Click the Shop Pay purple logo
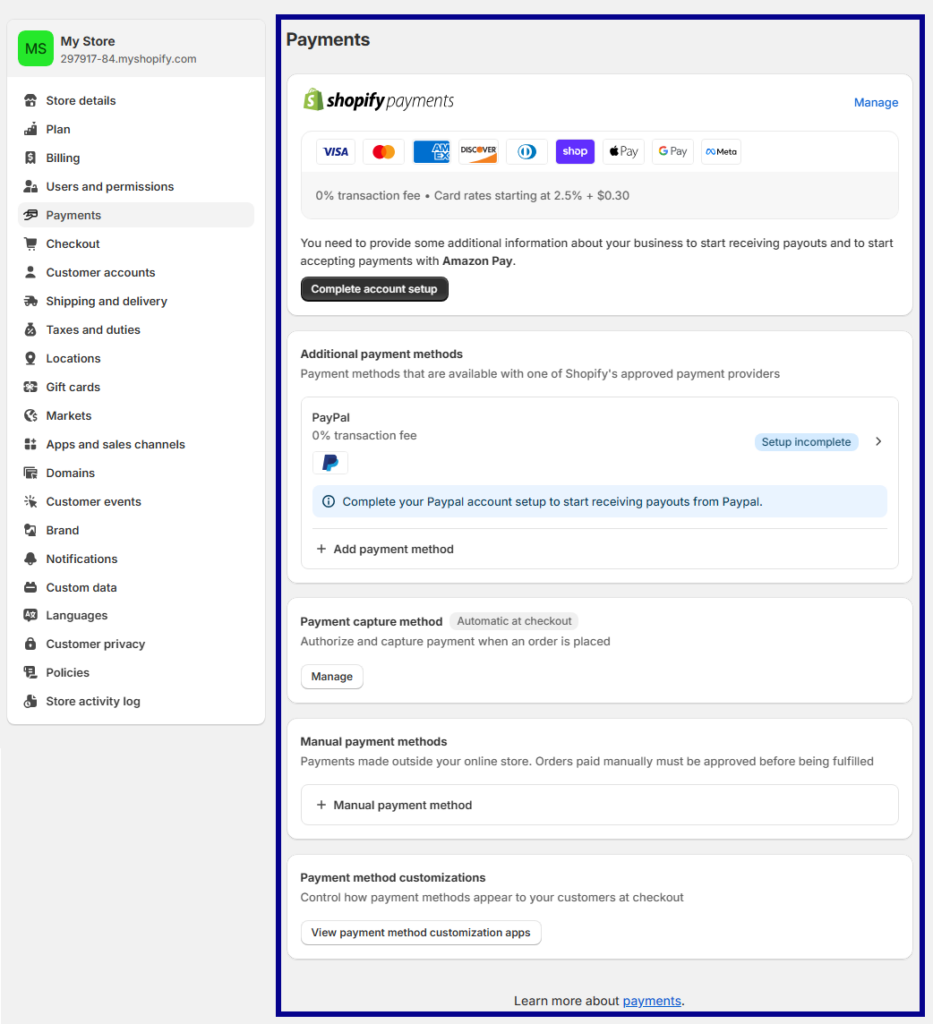 point(575,152)
